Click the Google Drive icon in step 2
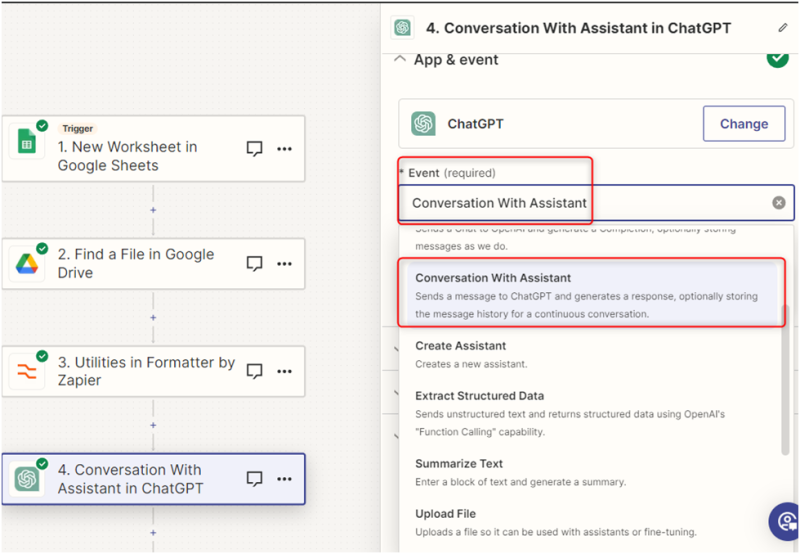The height and width of the screenshot is (554, 800). coord(27,263)
